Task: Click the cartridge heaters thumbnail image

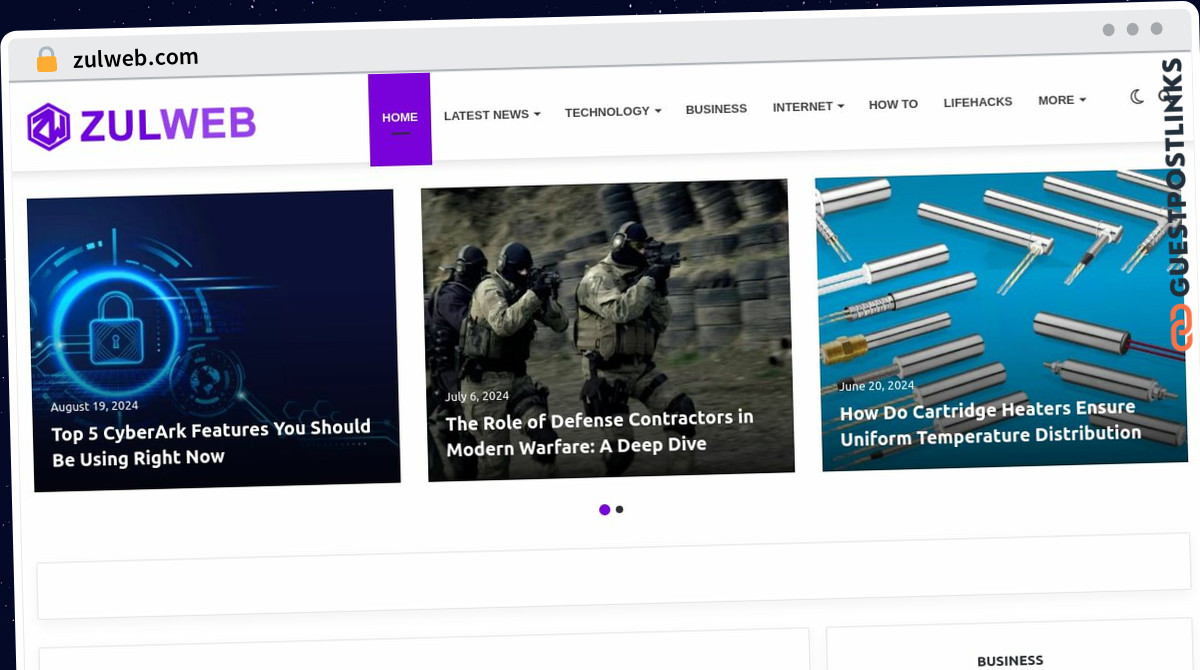Action: pos(1001,320)
